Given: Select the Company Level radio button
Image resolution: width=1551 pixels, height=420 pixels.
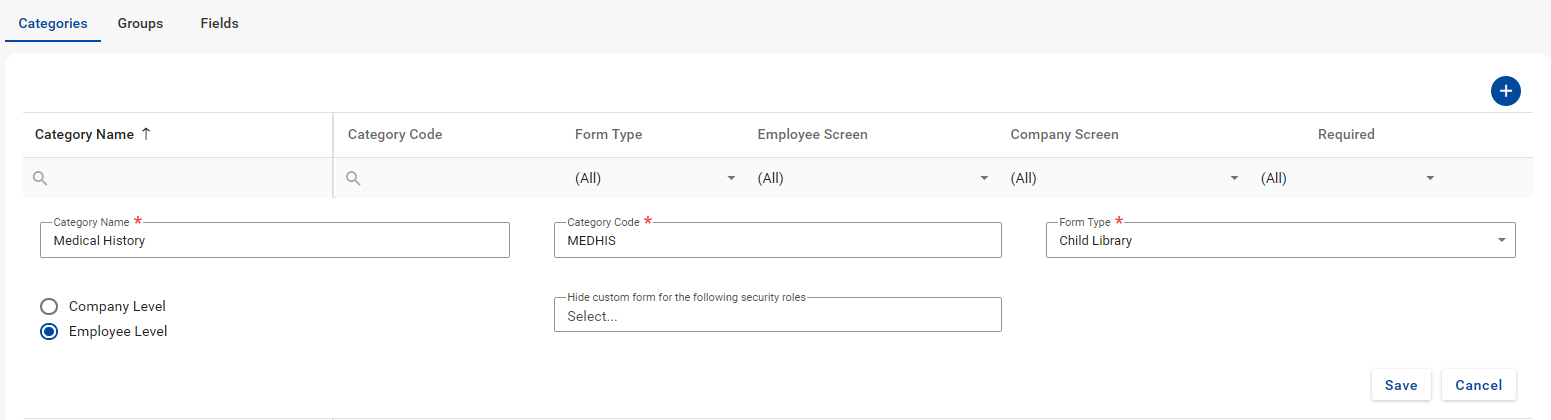Looking at the screenshot, I should click(48, 306).
